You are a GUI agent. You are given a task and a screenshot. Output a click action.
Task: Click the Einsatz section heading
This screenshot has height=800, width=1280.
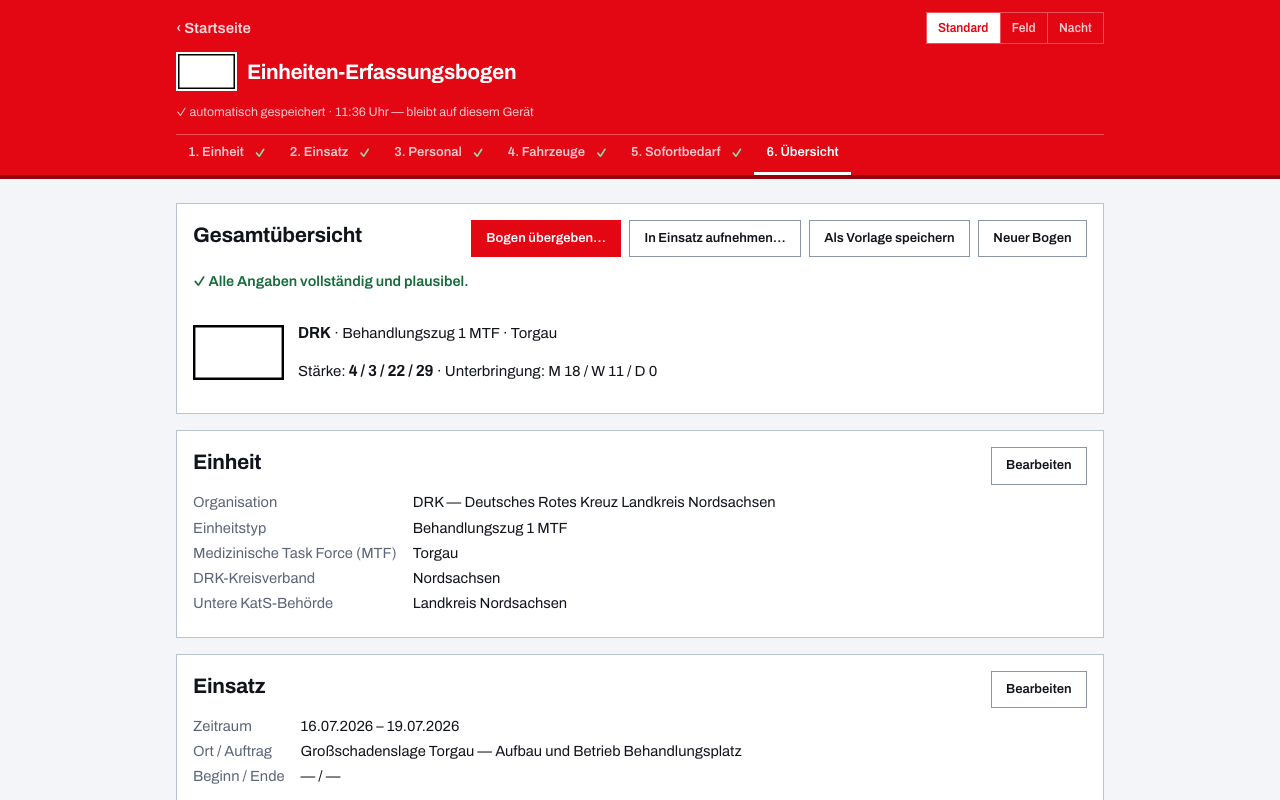point(229,686)
